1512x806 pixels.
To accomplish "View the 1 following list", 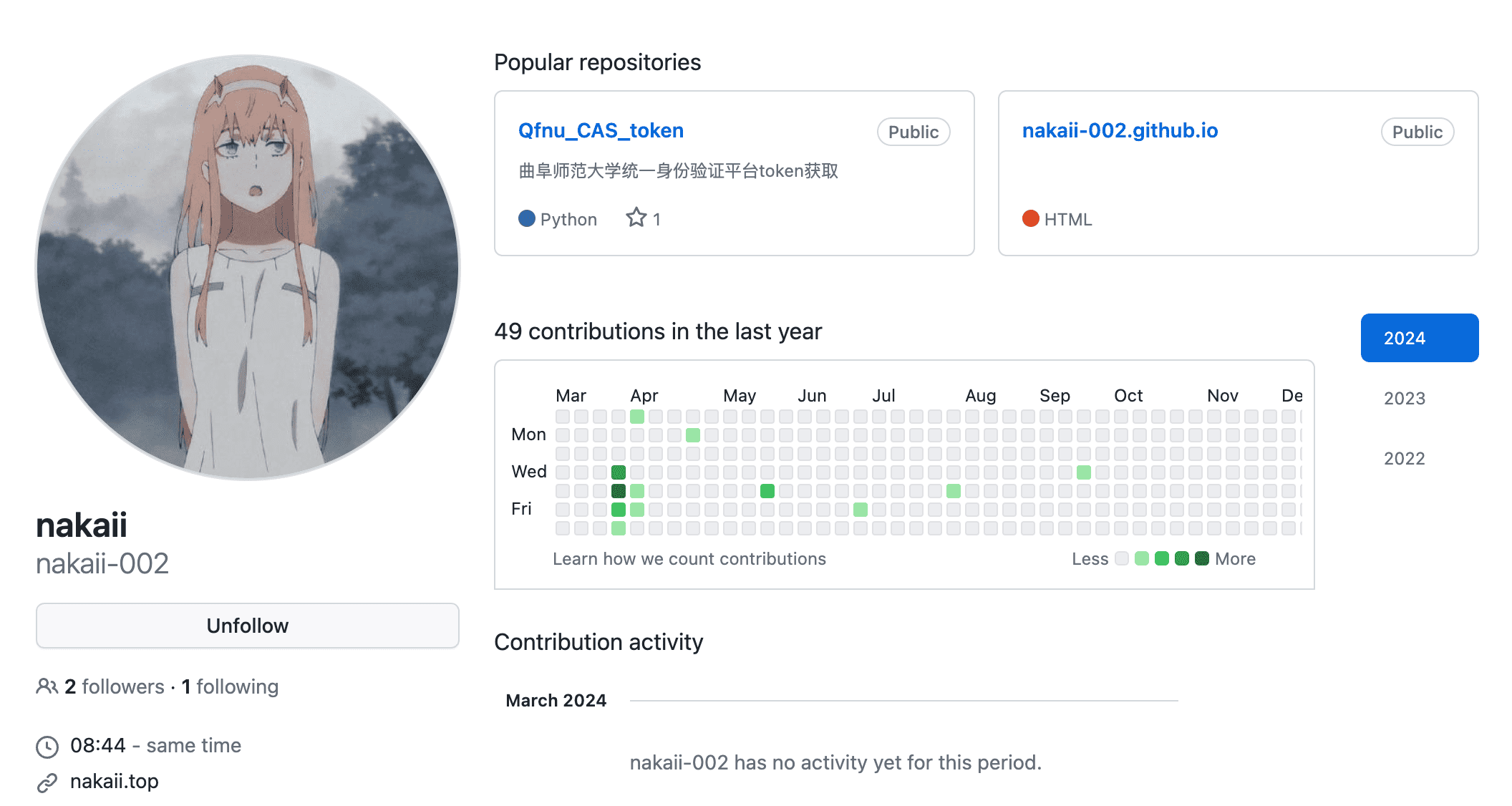I will 230,686.
